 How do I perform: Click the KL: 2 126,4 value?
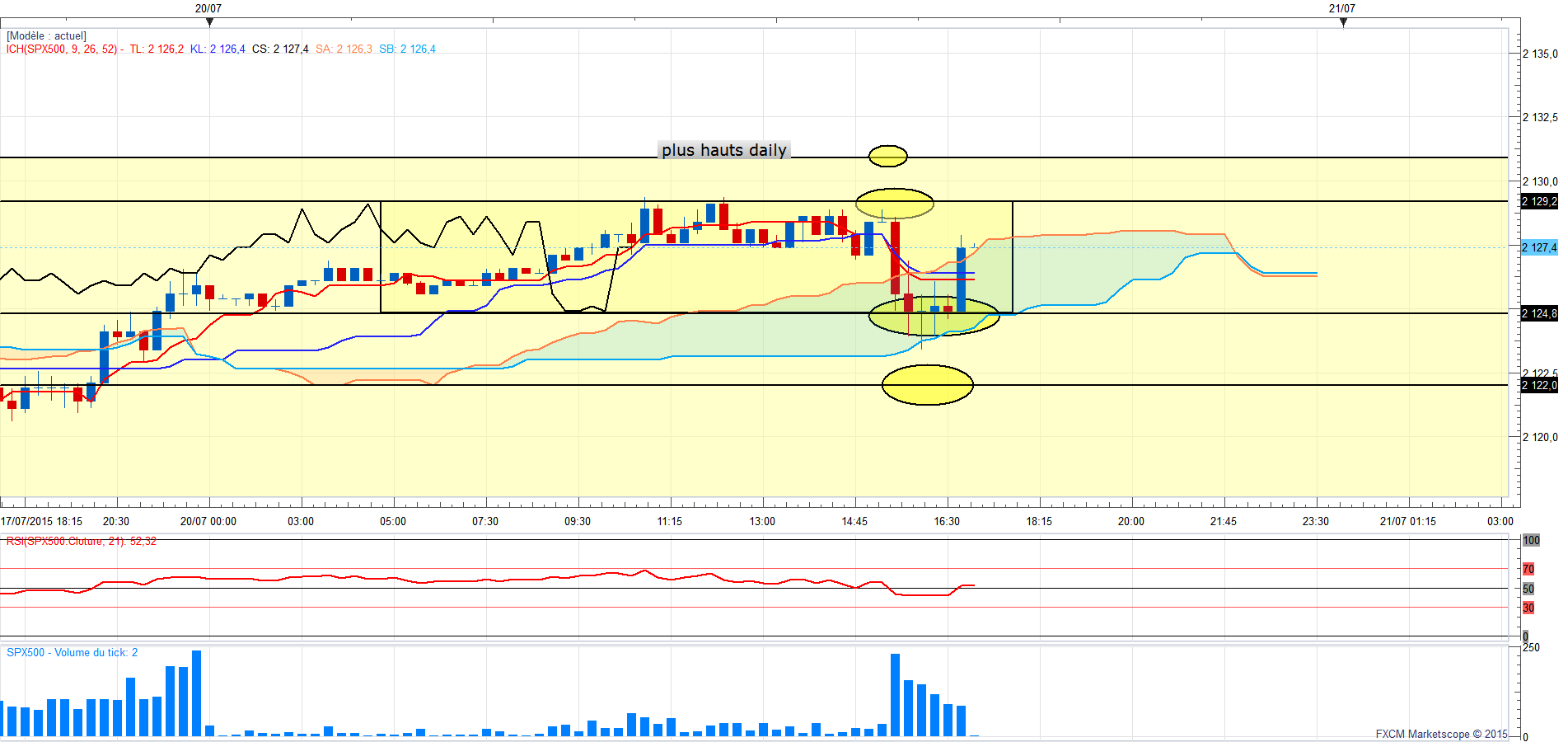tap(218, 49)
